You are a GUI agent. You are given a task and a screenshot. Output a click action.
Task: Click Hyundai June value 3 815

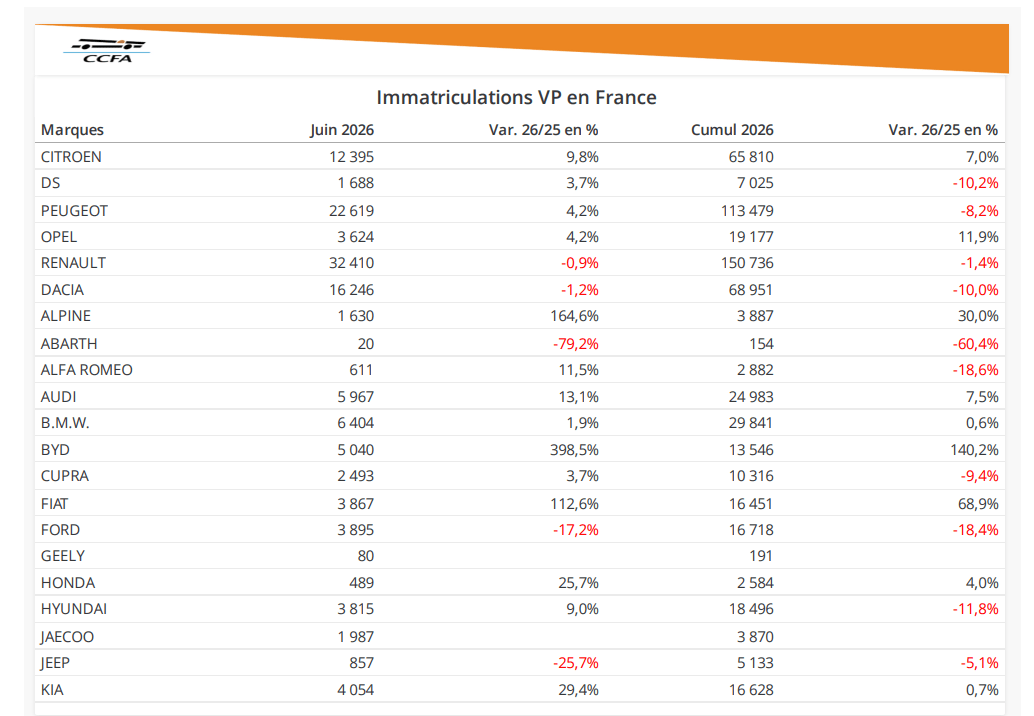coord(355,609)
